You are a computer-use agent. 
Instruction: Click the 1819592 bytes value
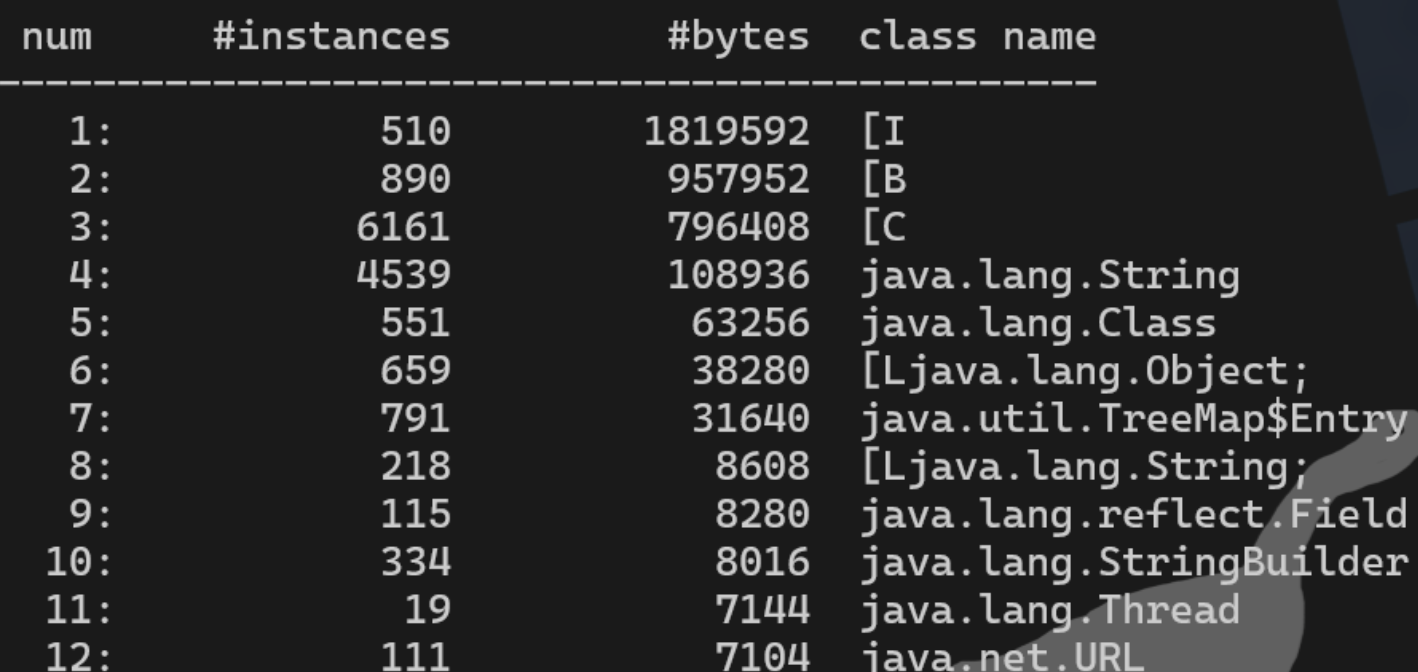[x=727, y=131]
